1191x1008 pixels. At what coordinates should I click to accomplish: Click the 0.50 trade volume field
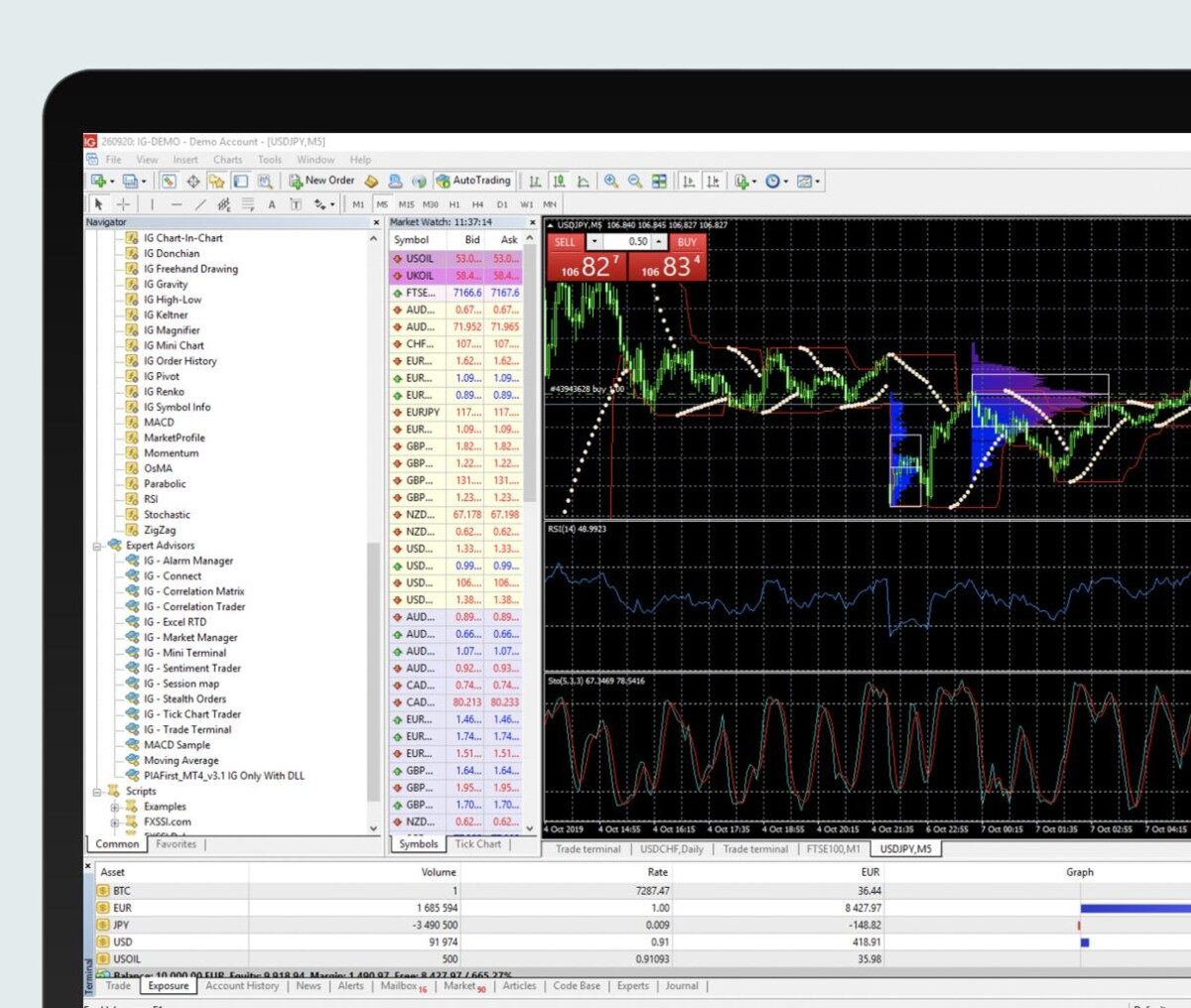(x=627, y=242)
